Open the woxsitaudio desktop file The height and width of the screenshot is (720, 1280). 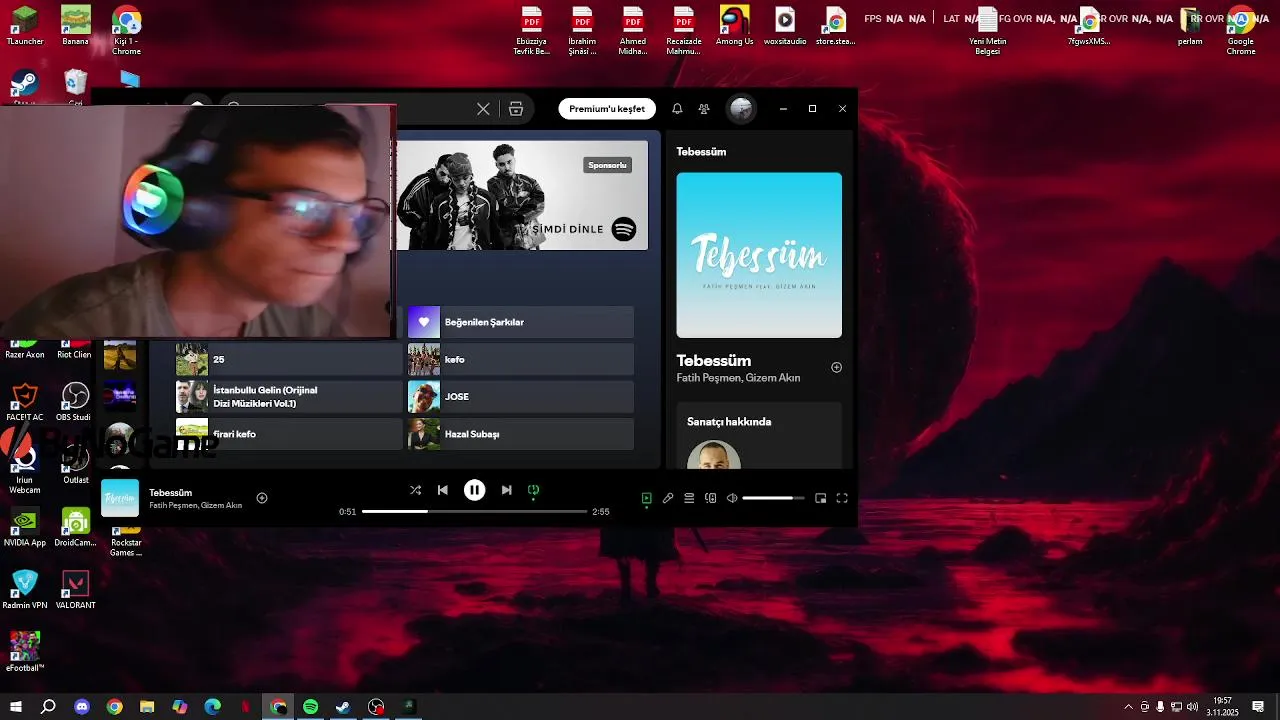tap(785, 26)
